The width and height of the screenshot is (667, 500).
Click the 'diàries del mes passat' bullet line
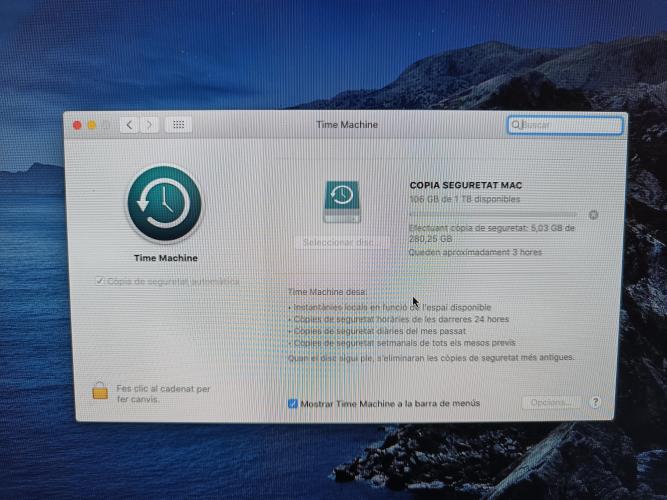377,331
